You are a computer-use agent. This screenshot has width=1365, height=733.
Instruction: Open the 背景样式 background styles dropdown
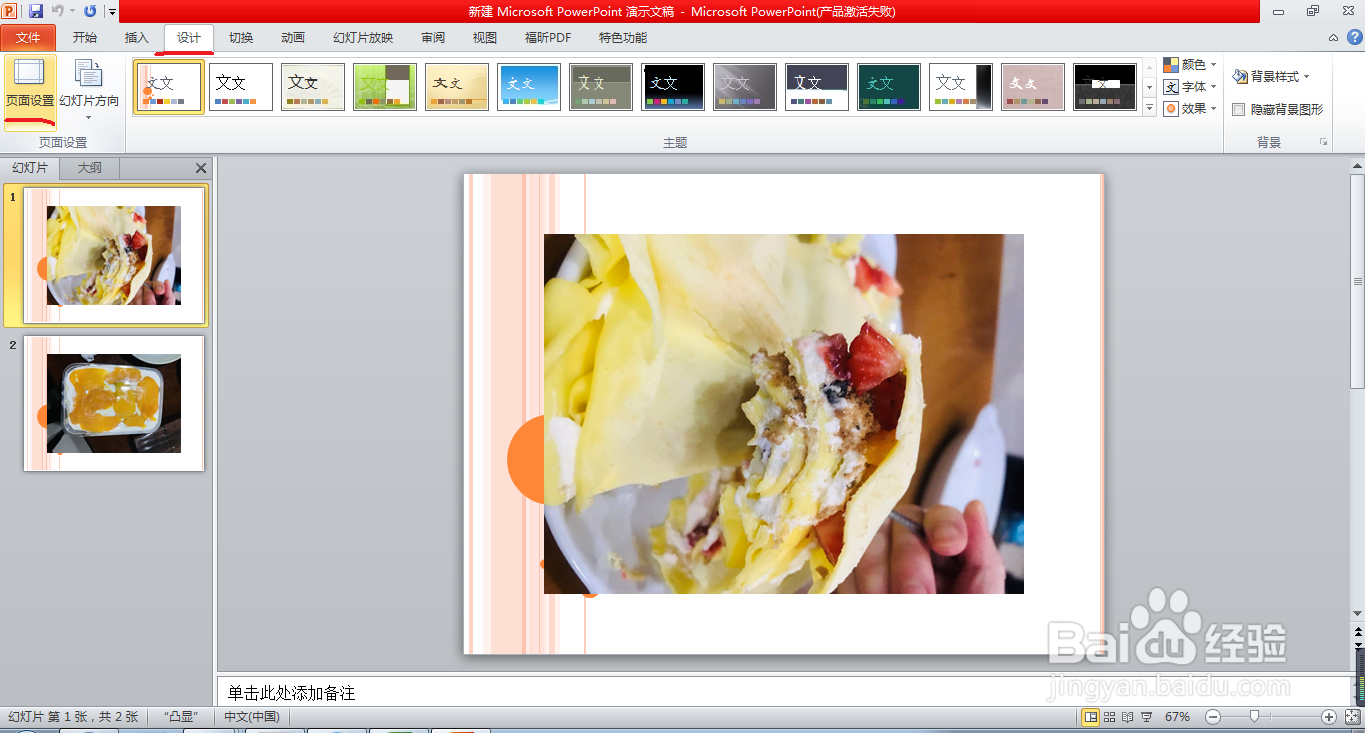[x=1271, y=77]
